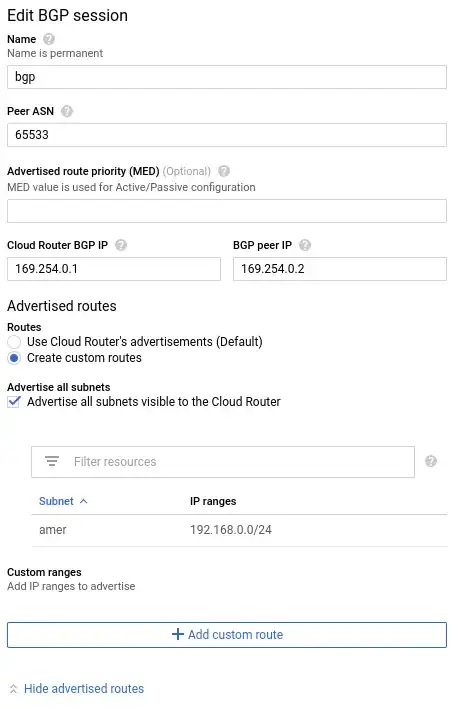466x709 pixels.
Task: Click the Add IP ranges to advertise text
Action: click(x=71, y=586)
